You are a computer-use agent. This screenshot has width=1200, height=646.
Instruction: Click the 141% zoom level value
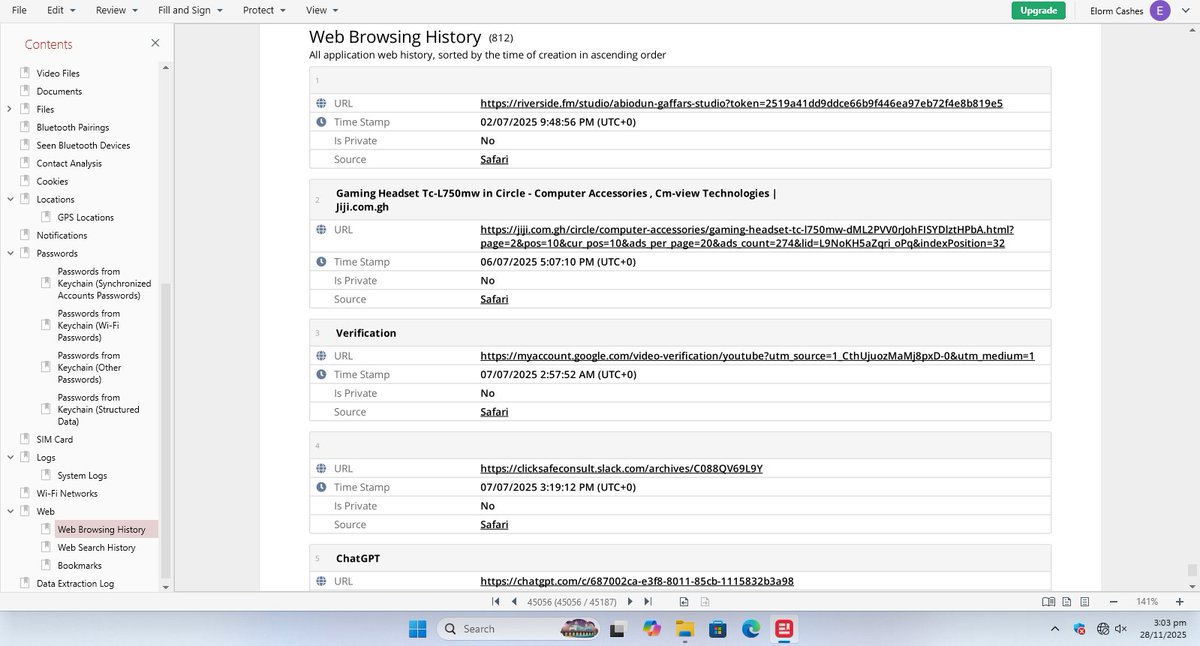1146,601
